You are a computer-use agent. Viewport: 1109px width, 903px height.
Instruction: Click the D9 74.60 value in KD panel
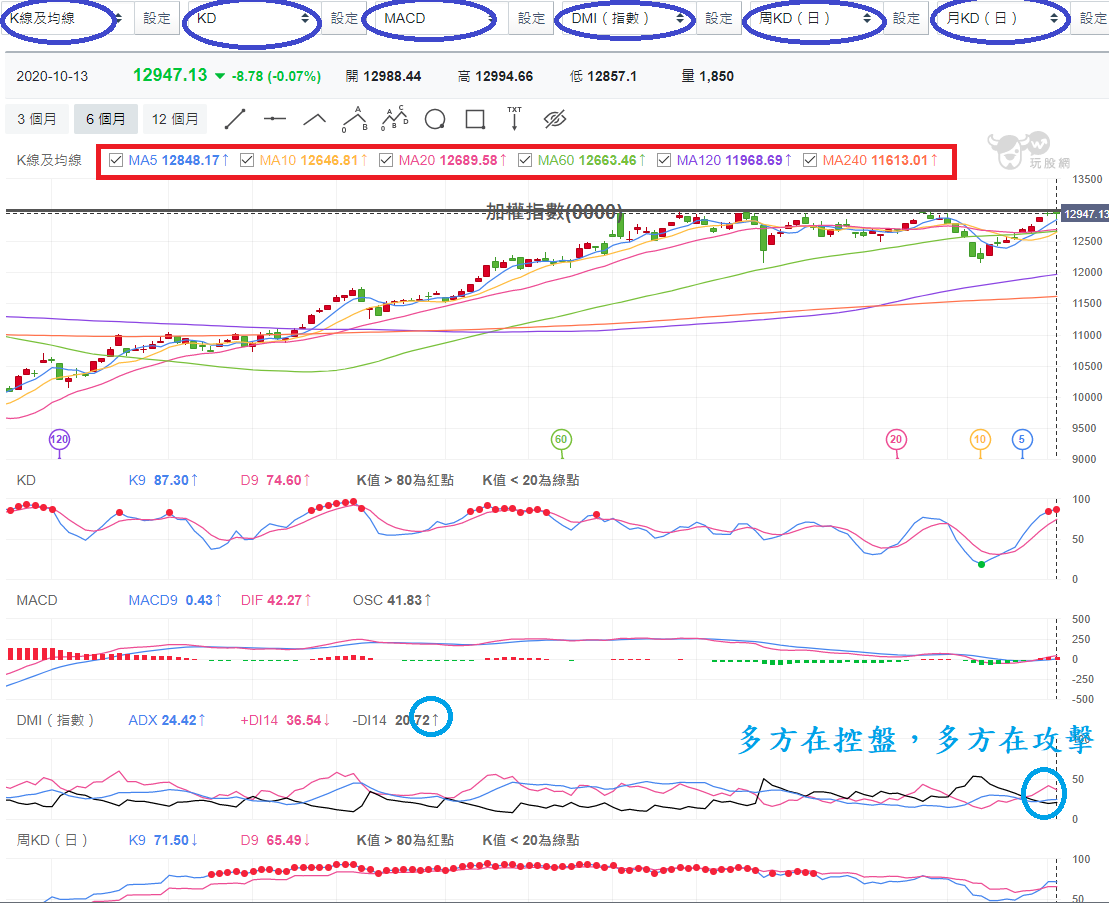(x=276, y=480)
